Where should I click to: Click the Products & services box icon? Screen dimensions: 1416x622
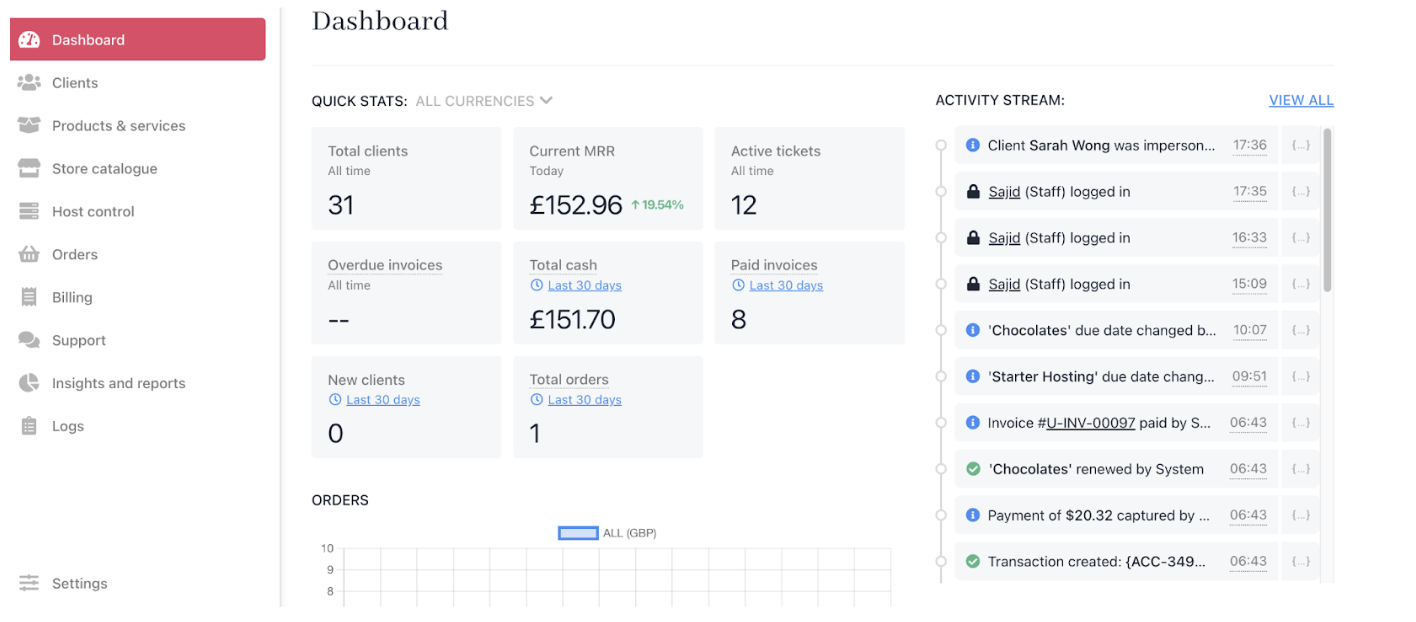29,126
